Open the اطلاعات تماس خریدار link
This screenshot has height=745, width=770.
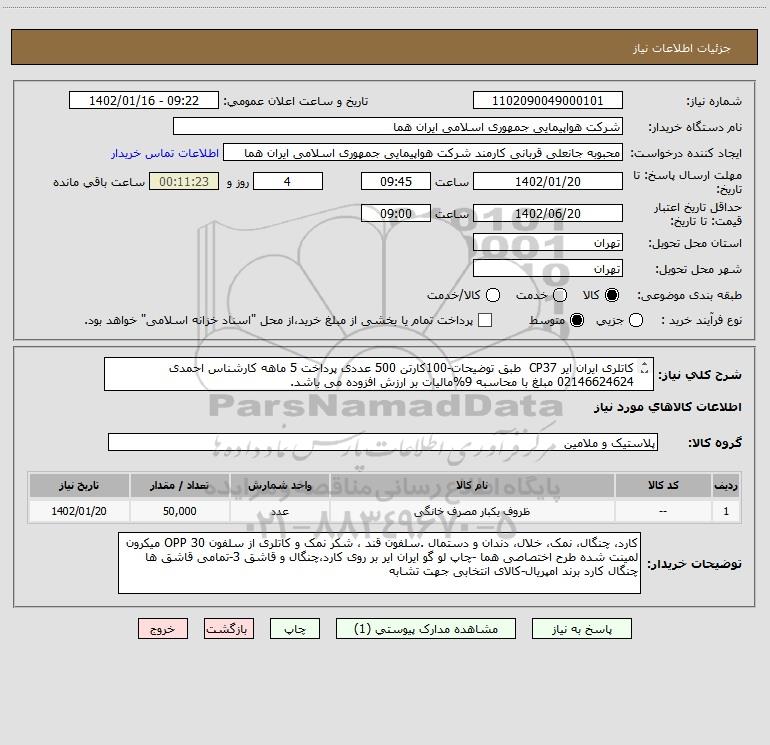[x=165, y=153]
